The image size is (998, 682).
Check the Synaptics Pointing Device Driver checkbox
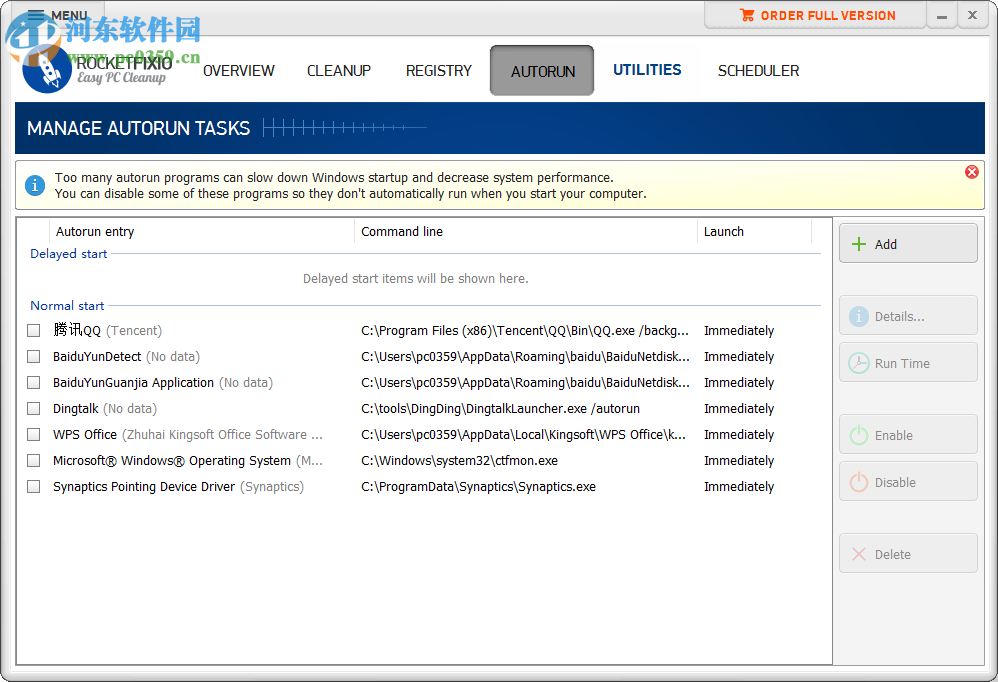[x=34, y=486]
